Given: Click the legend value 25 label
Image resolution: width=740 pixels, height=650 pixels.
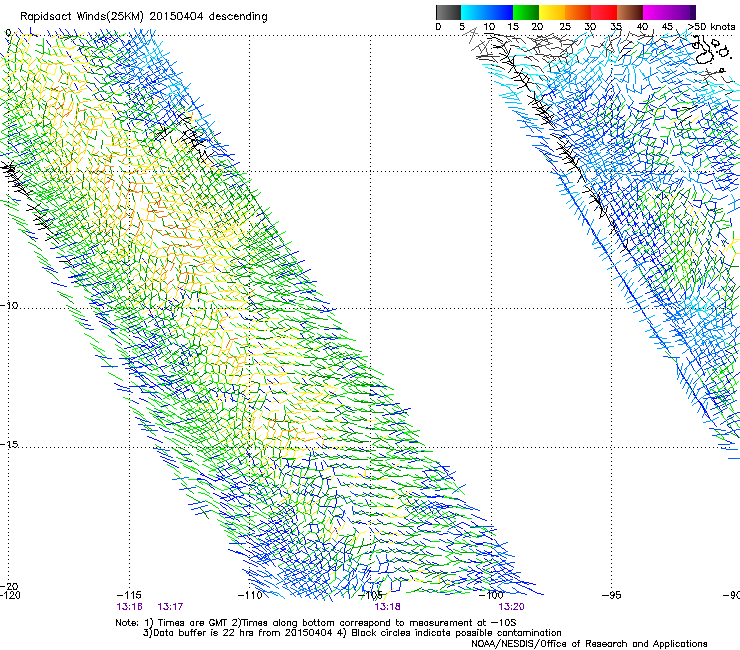Looking at the screenshot, I should (565, 27).
